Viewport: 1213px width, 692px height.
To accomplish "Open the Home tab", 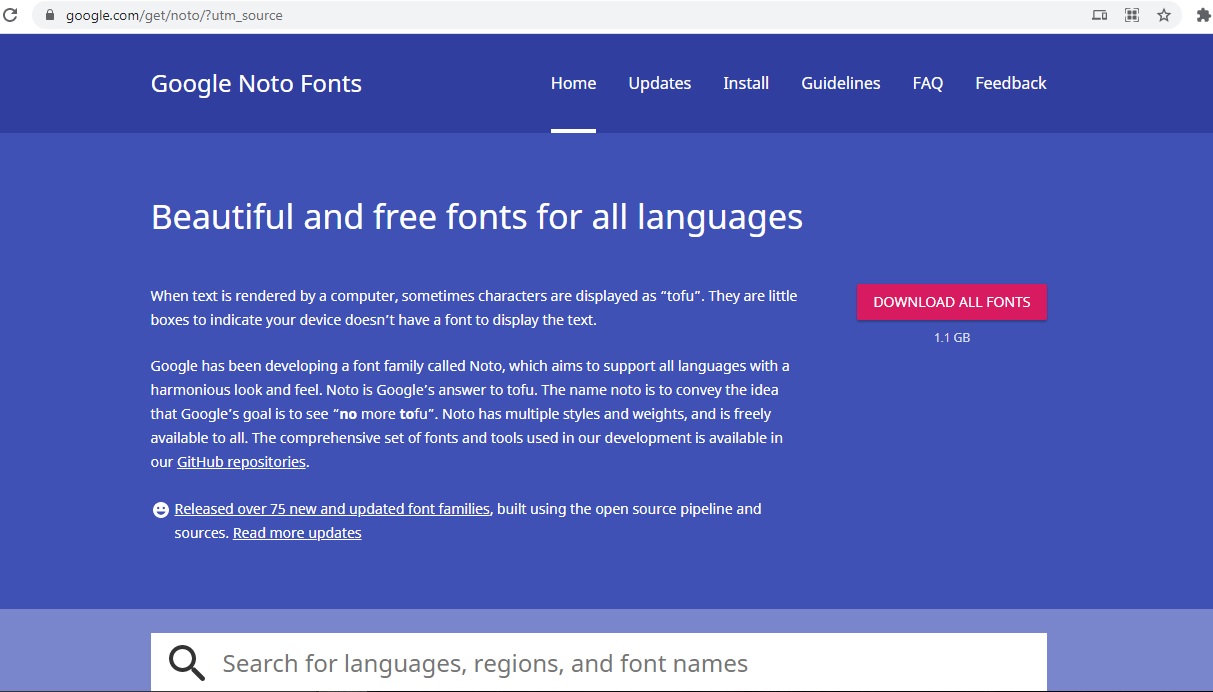I will coord(573,83).
